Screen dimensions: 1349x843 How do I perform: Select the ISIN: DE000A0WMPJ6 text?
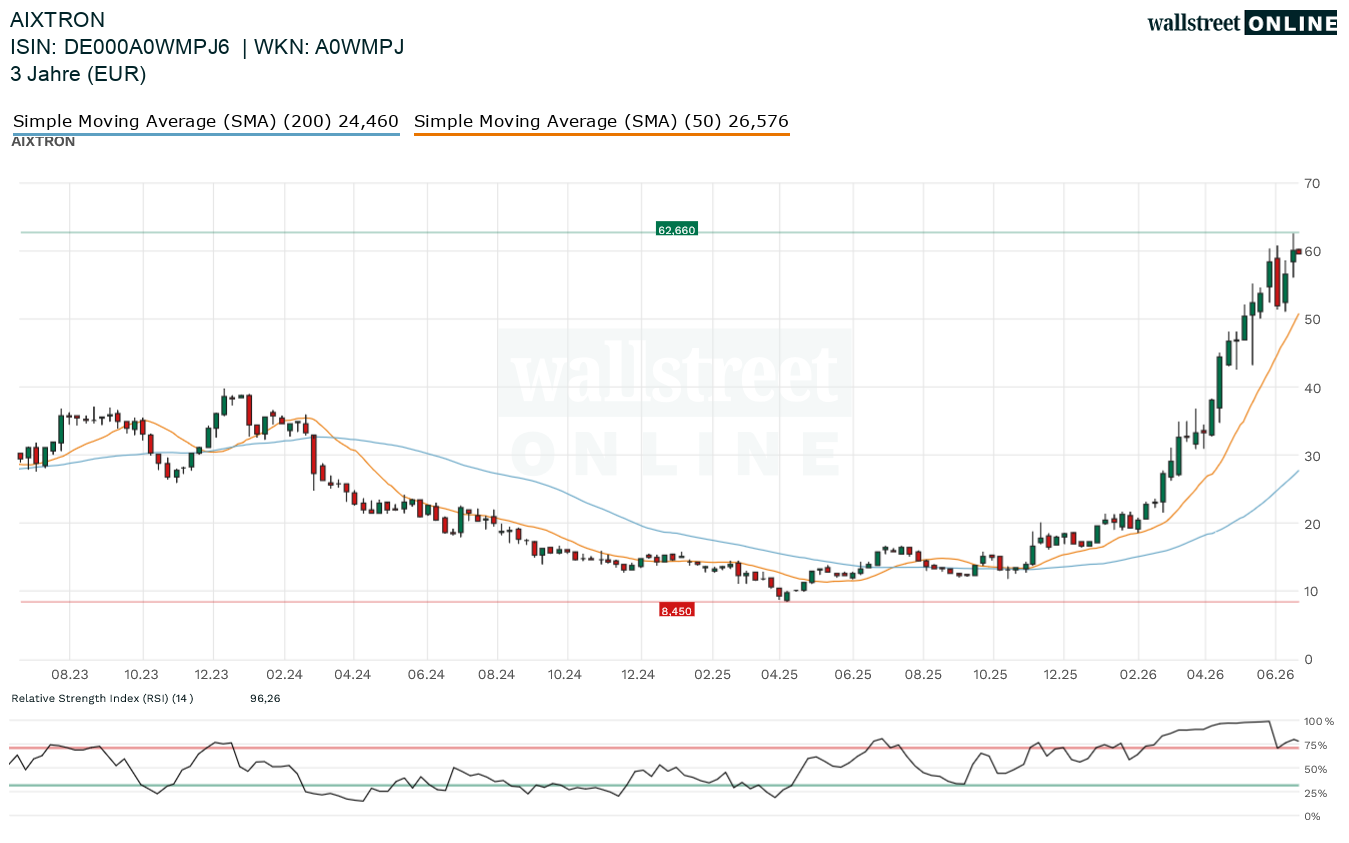pyautogui.click(x=120, y=47)
